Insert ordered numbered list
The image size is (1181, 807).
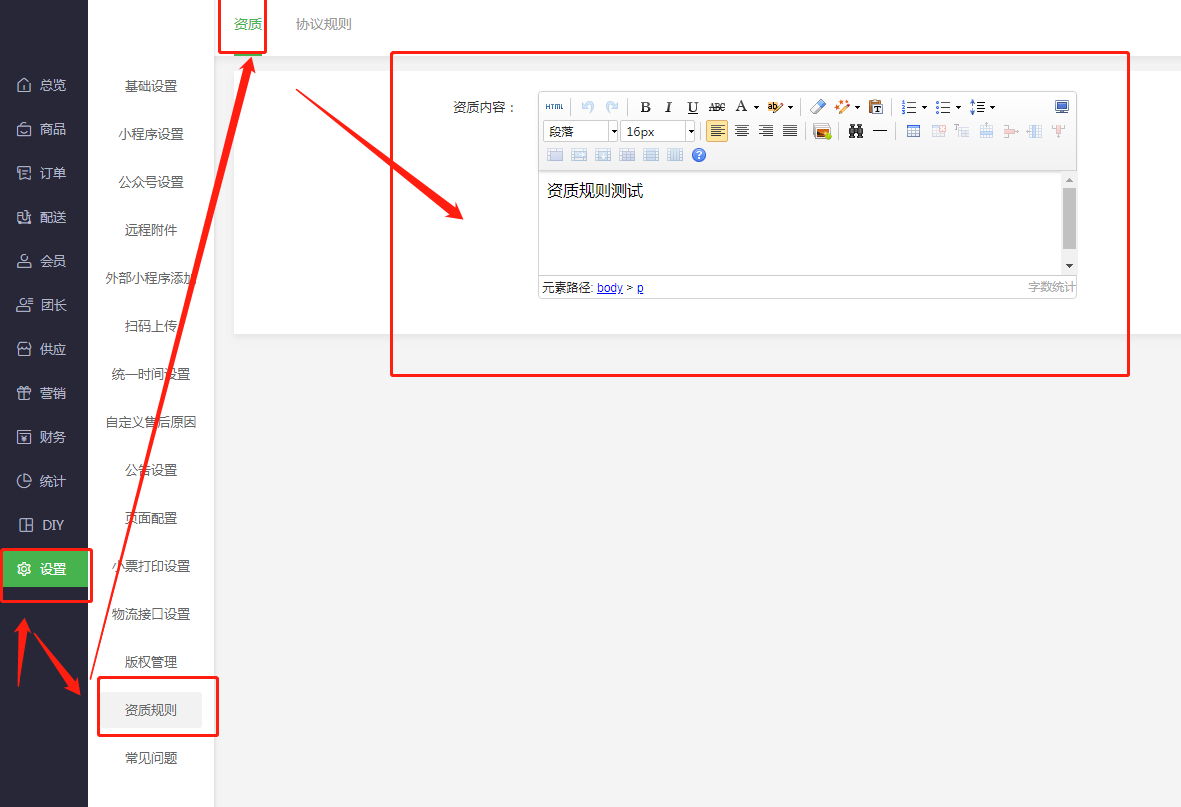pyautogui.click(x=909, y=107)
